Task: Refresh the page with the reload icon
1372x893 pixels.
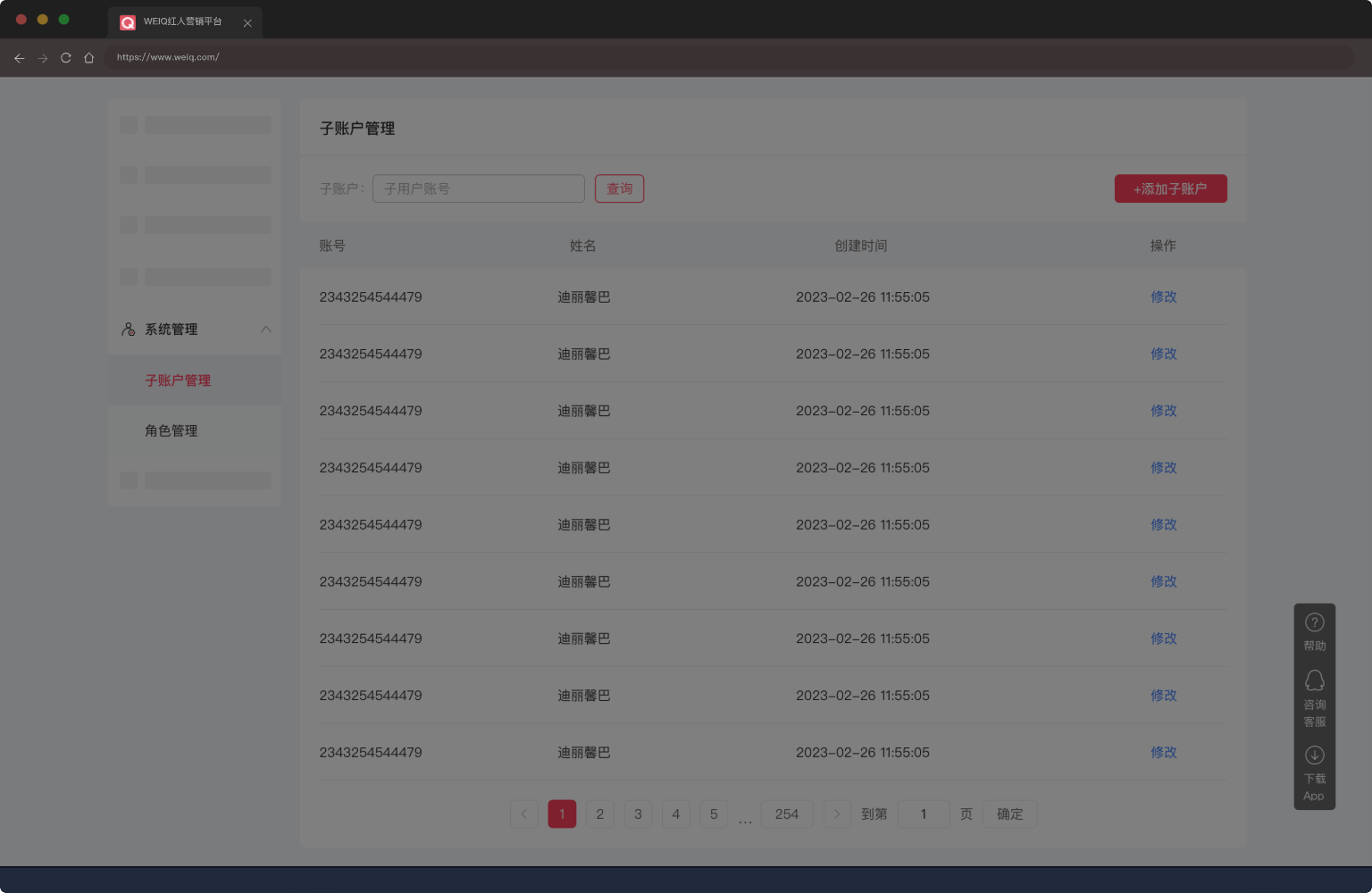Action: tap(65, 57)
